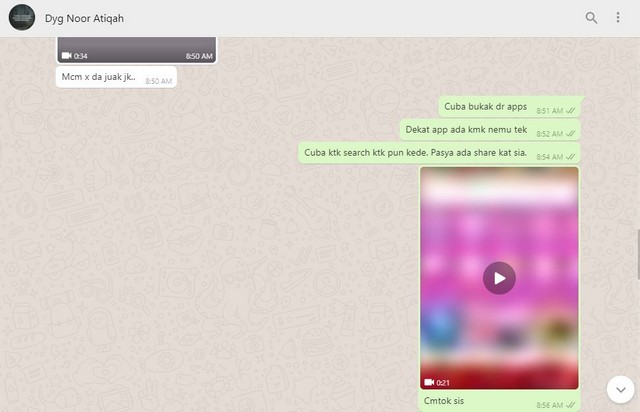Open the three-dot chat menu
This screenshot has height=412, width=640.
618,18
